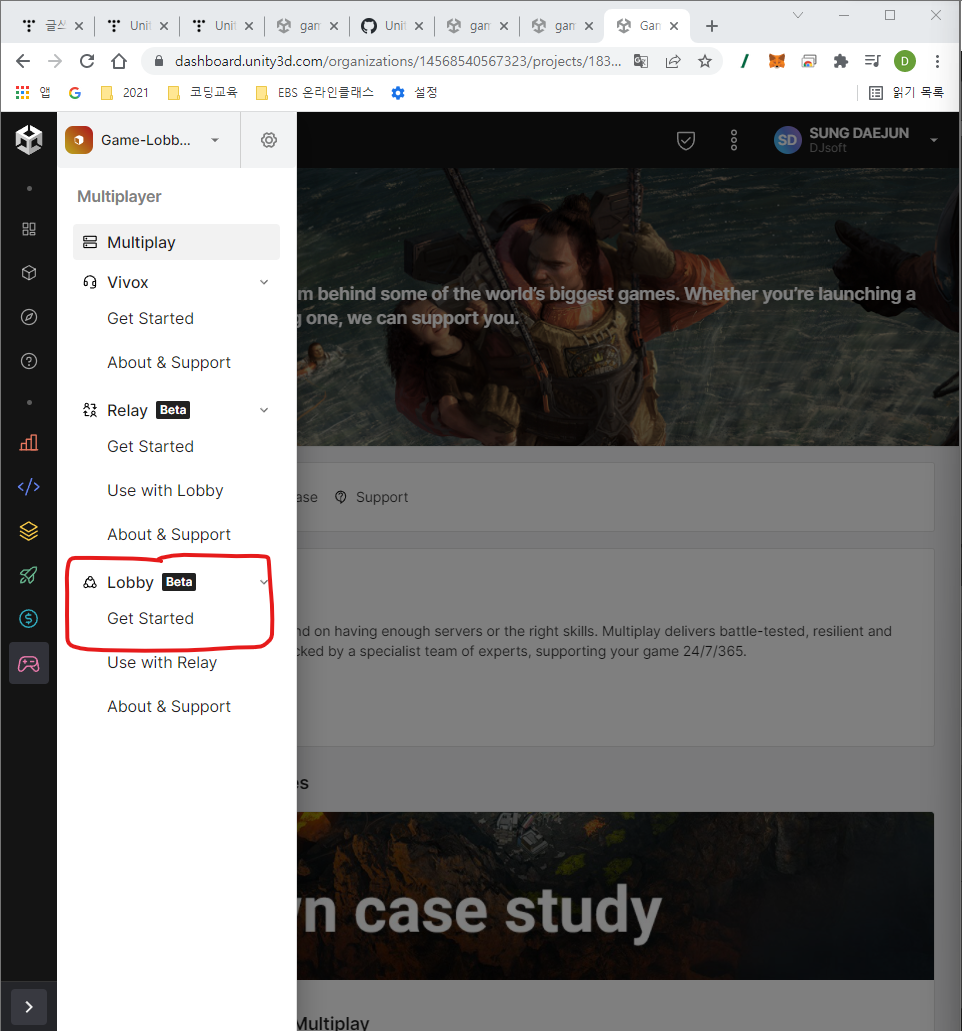Open the Google bookmark
This screenshot has height=1031, width=962.
click(x=75, y=93)
